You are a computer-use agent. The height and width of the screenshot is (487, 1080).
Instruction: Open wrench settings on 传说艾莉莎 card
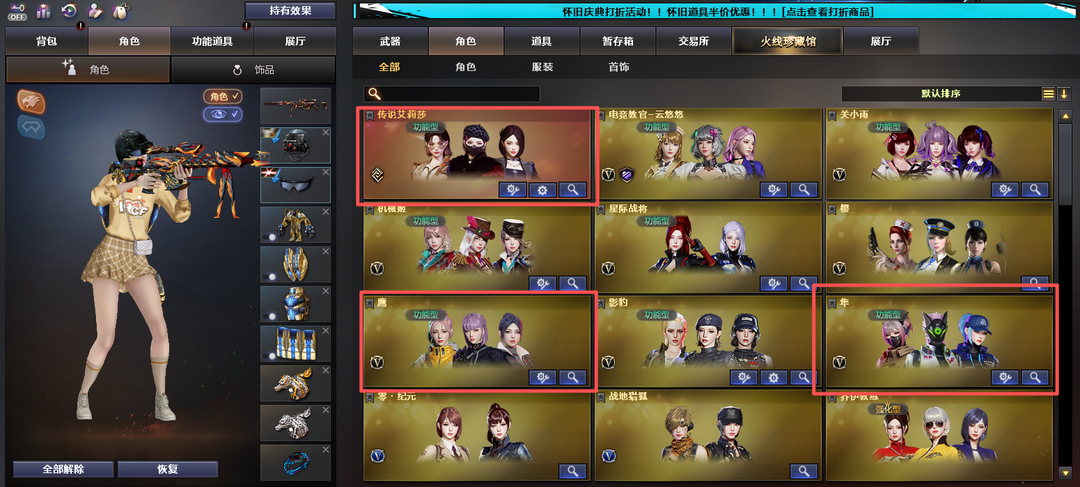[512, 189]
